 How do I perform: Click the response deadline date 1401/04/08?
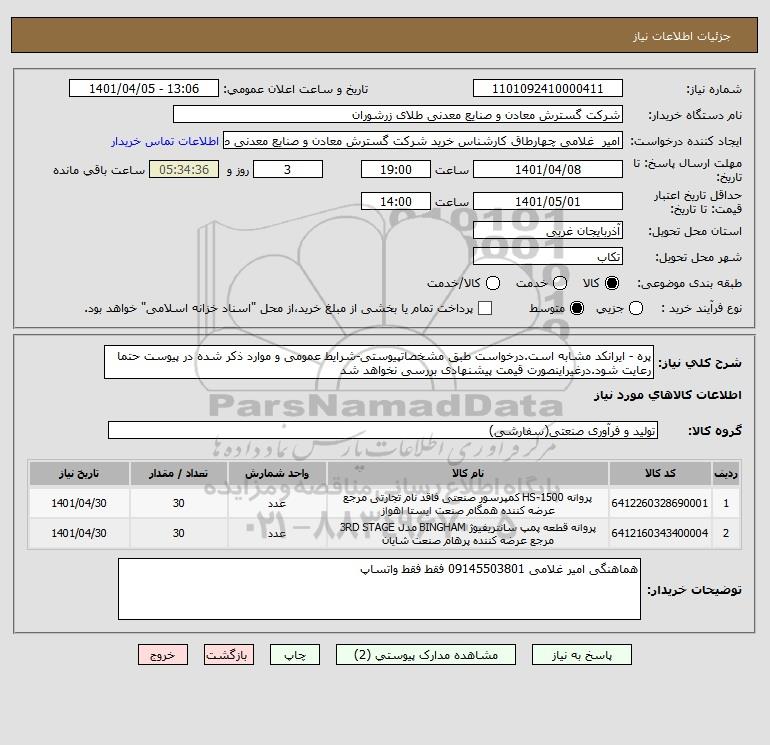pyautogui.click(x=548, y=169)
